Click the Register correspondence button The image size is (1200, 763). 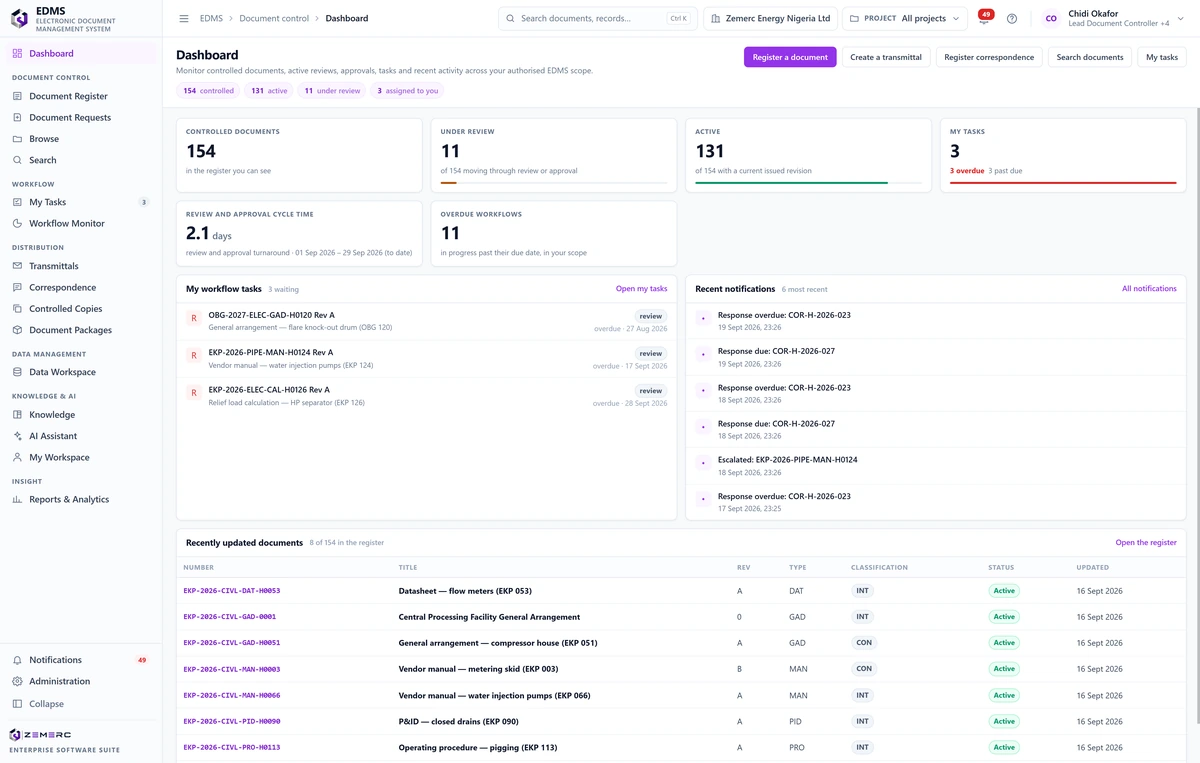pos(989,58)
